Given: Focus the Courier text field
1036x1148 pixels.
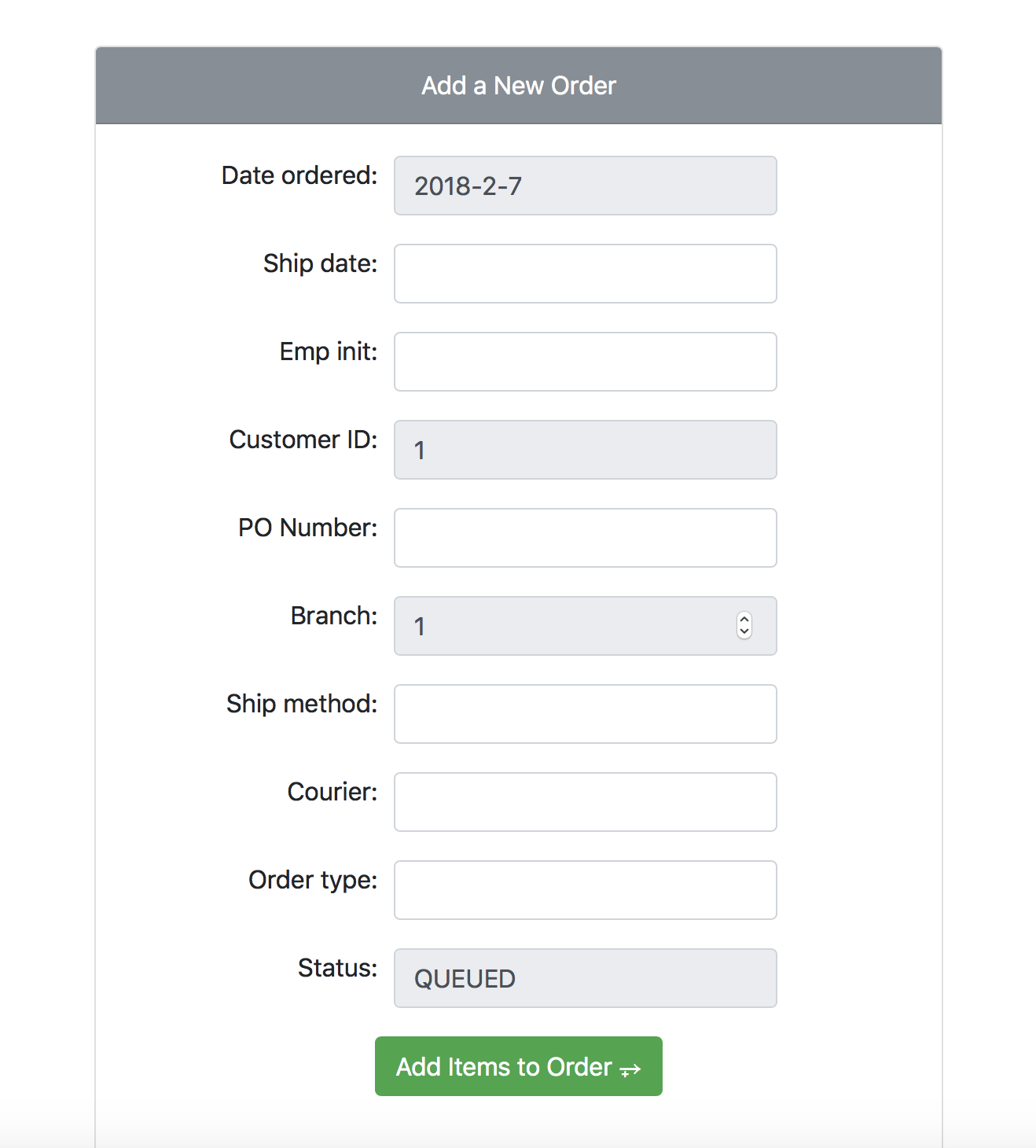Looking at the screenshot, I should (x=586, y=802).
